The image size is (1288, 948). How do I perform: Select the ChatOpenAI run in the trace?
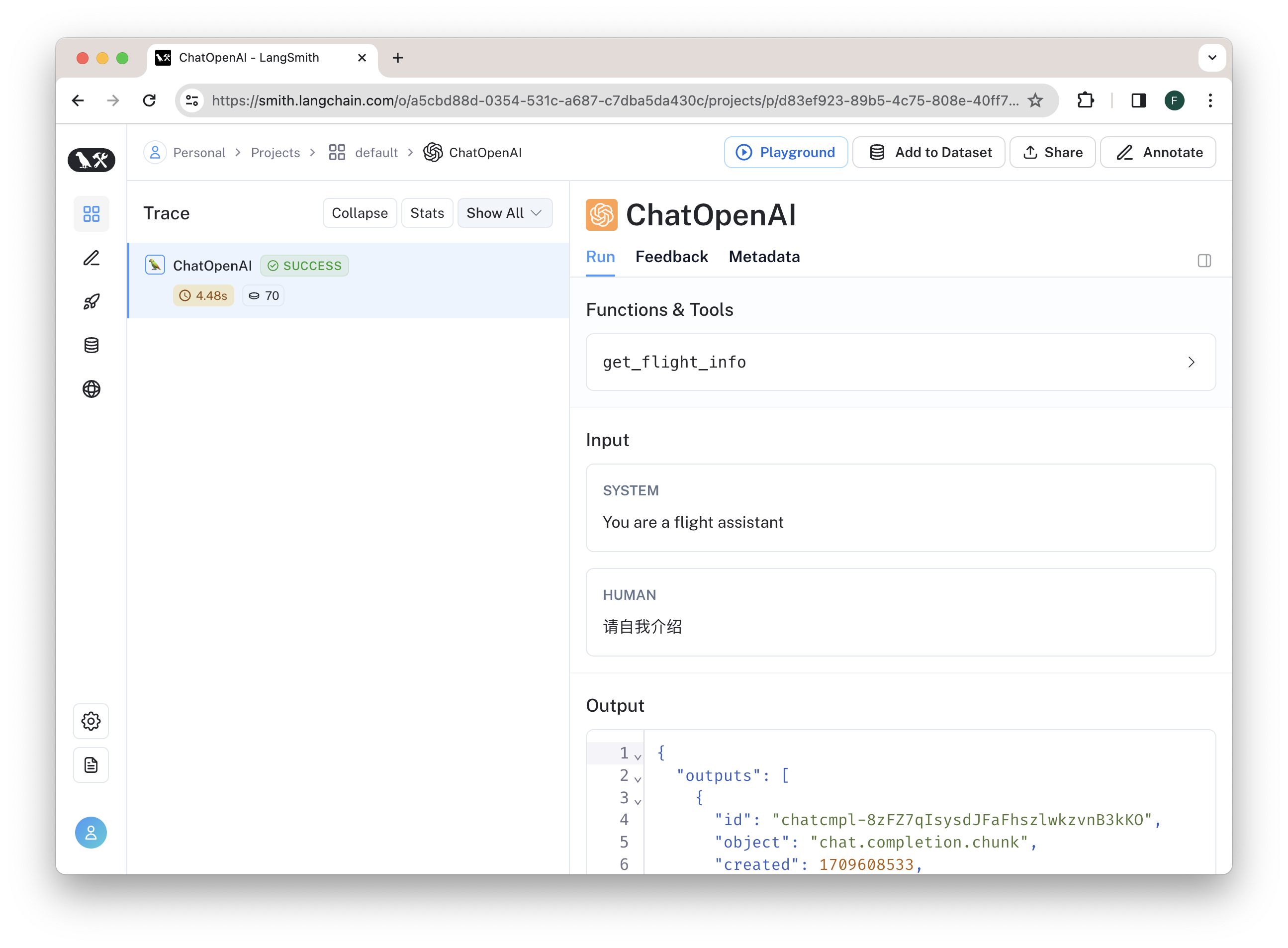213,266
